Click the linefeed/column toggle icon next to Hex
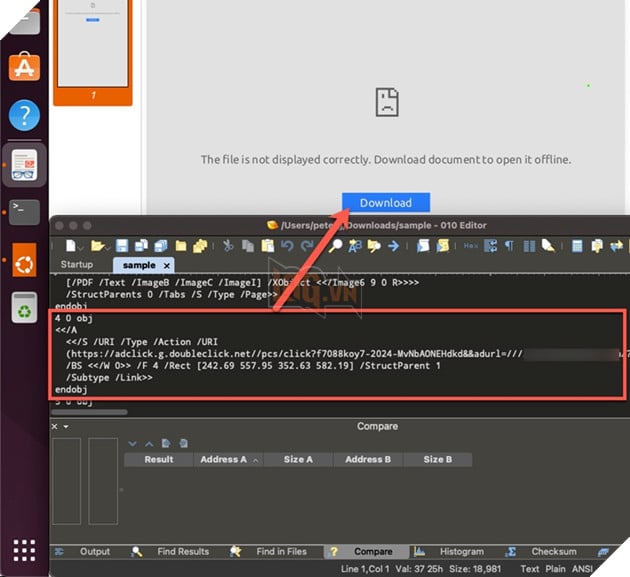The height and width of the screenshot is (577, 630). click(x=490, y=246)
